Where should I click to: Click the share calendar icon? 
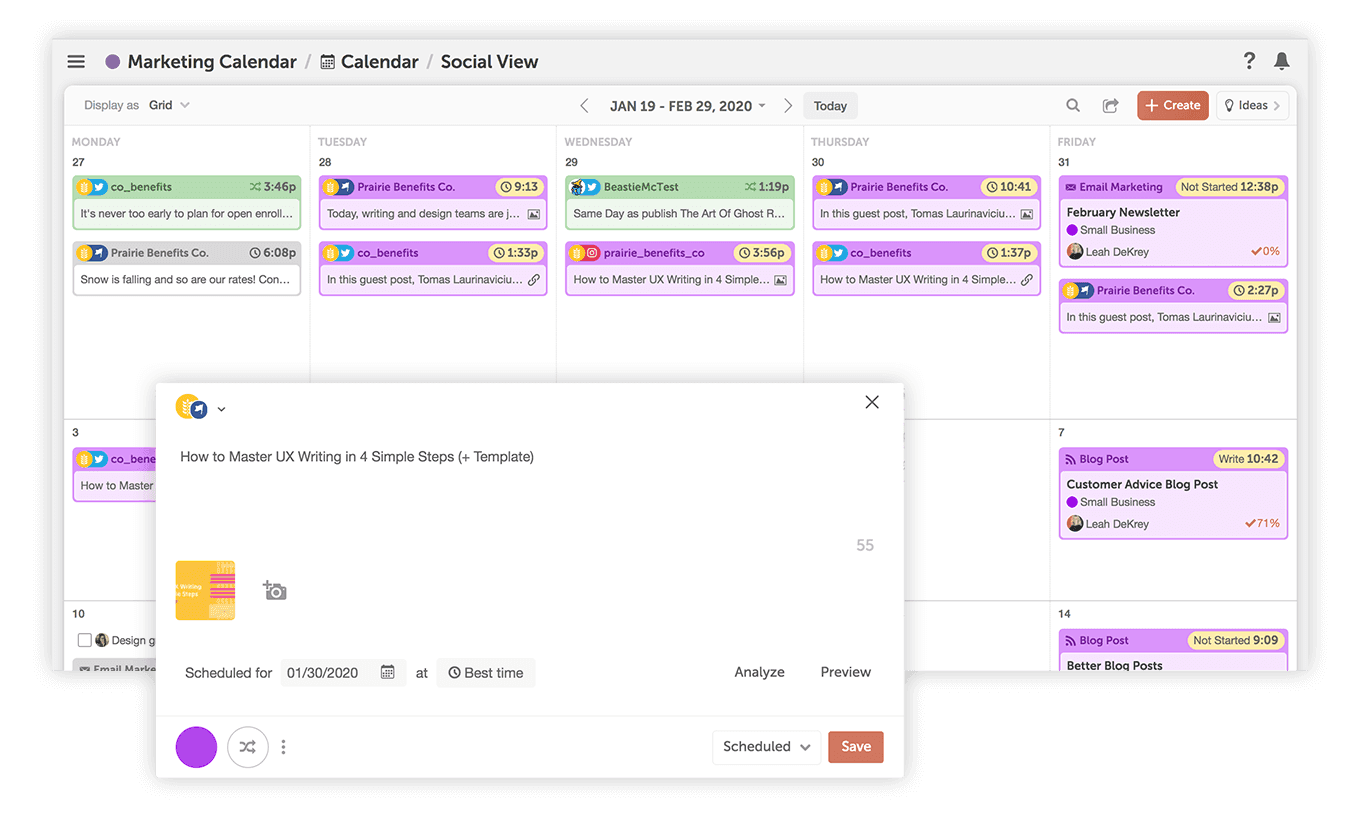[x=1110, y=106]
